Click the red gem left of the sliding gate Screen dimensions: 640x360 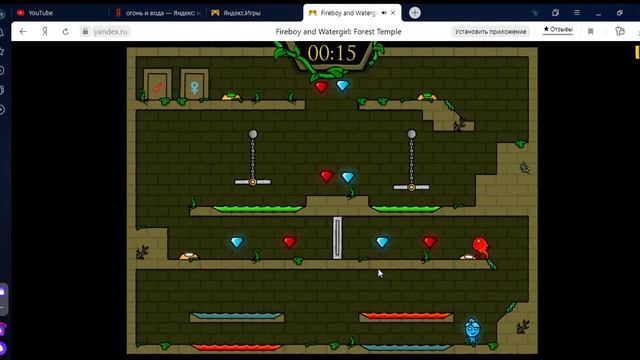click(x=289, y=242)
